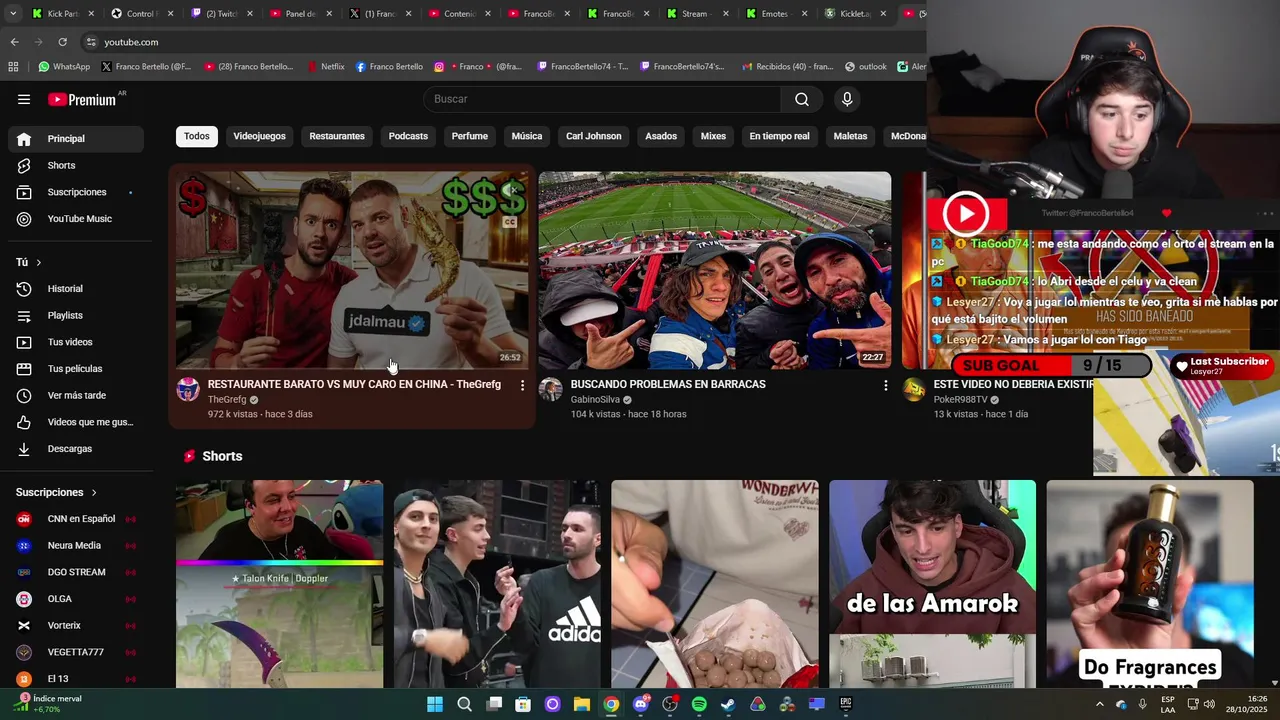The image size is (1280, 720).
Task: Open the outlook bookmark
Action: (x=865, y=67)
